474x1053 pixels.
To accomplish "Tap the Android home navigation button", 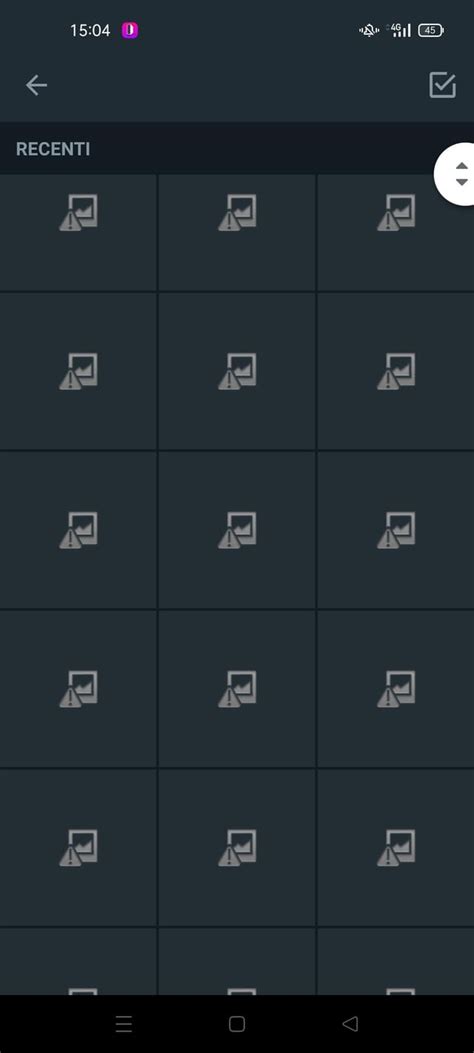I will coord(237,1023).
